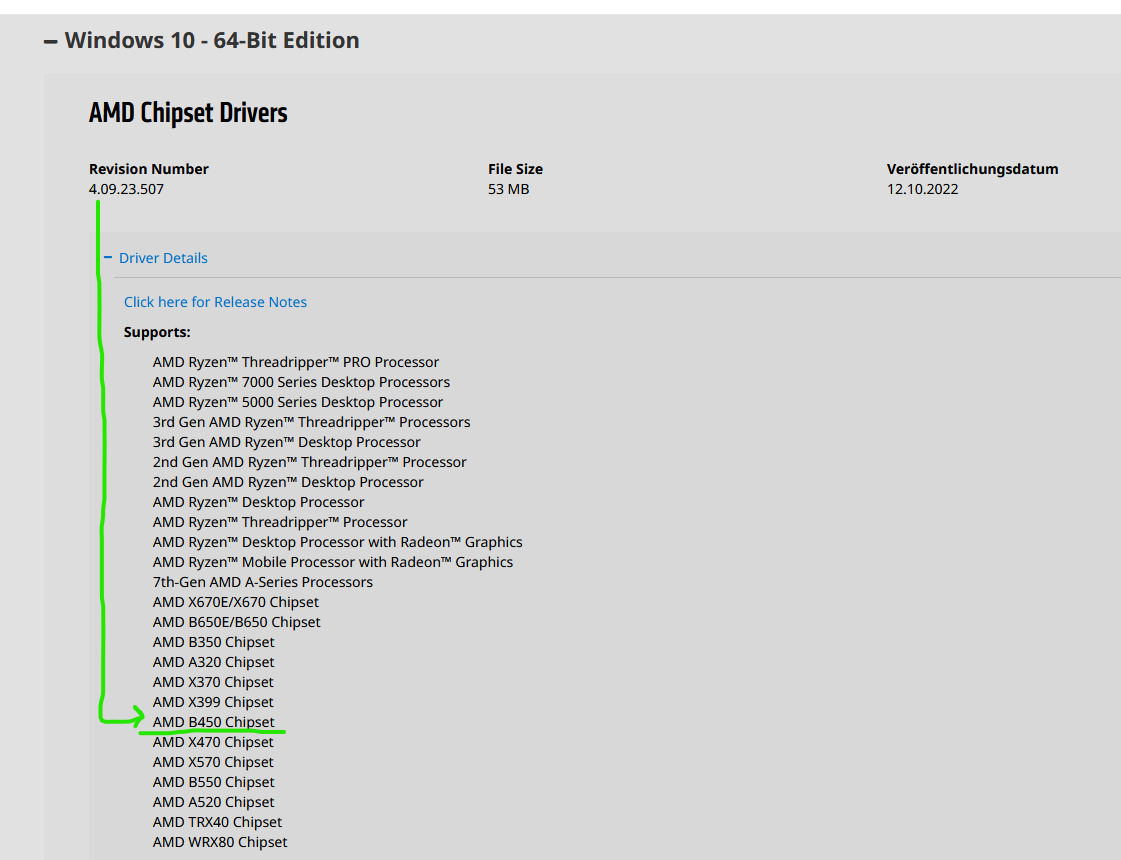Select AMD B650E/B650 Chipset entry
The image size is (1121, 860).
tap(237, 623)
